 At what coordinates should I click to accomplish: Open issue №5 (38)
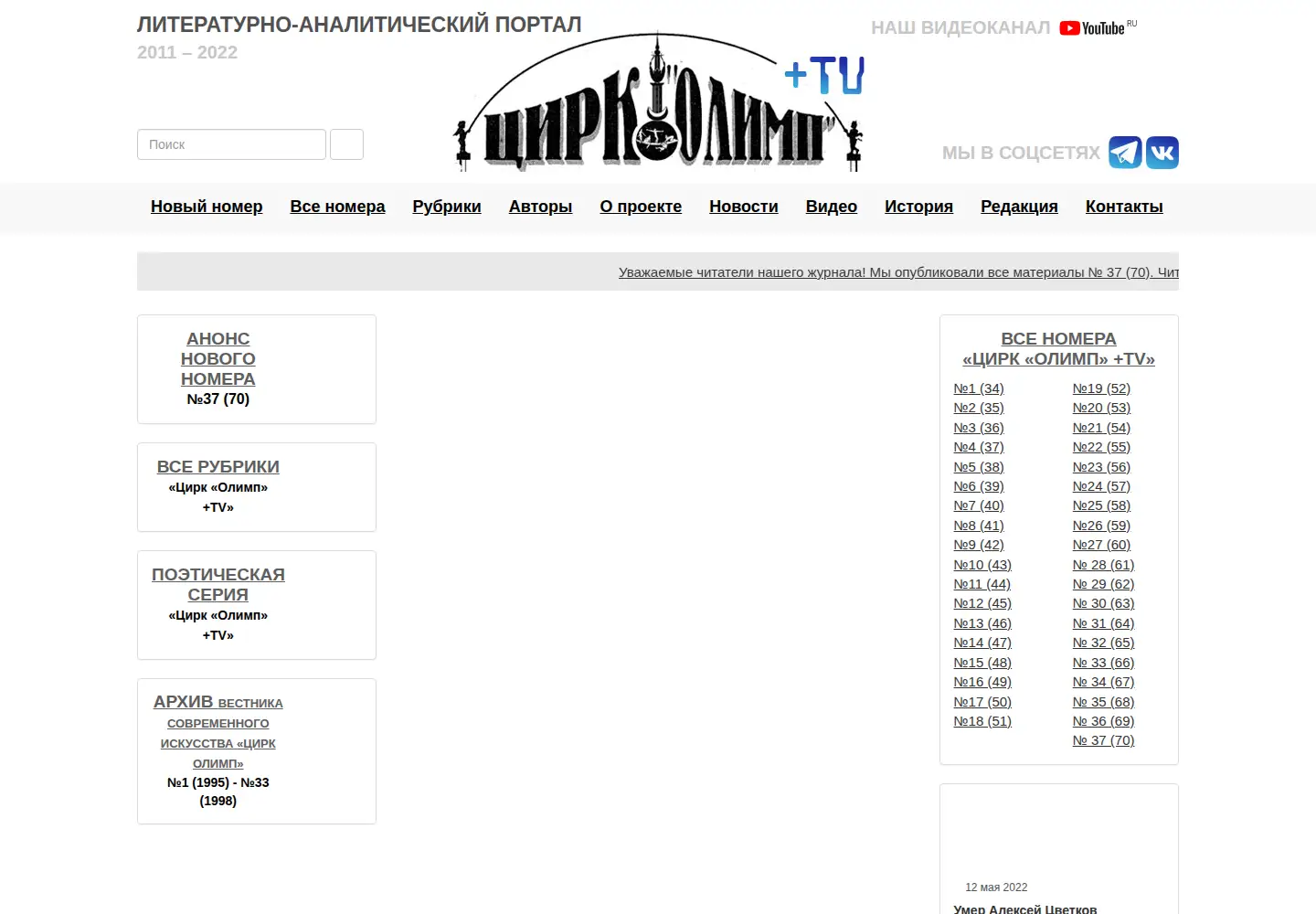979,467
